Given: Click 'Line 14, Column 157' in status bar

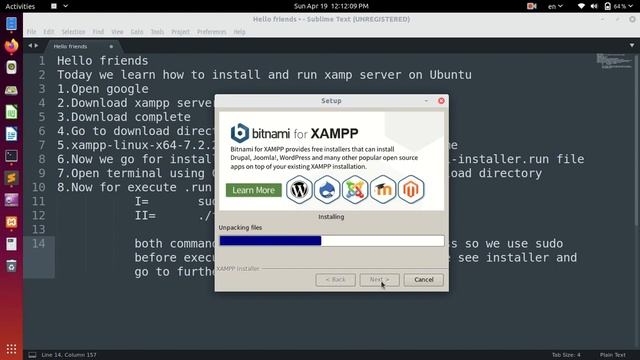Looking at the screenshot, I should click(69, 355).
